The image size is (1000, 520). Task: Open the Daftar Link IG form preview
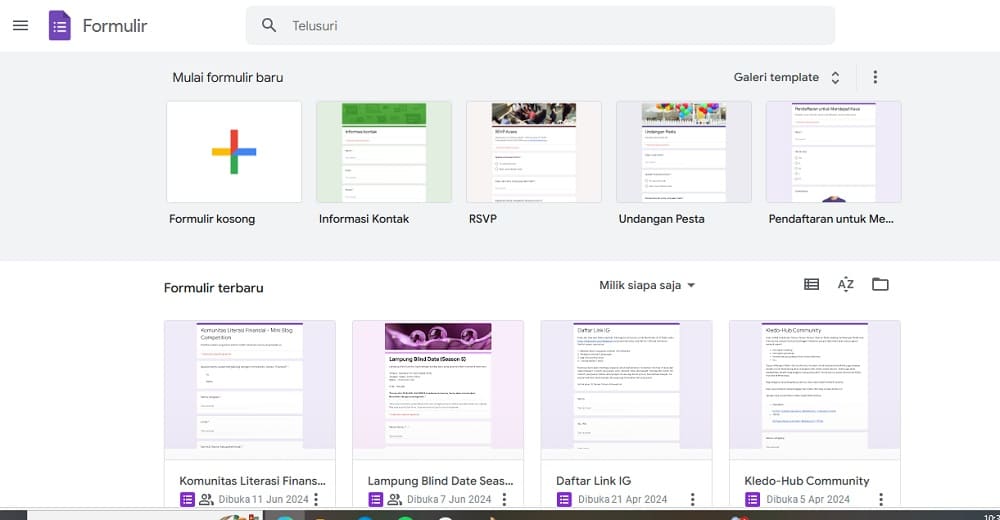(626, 390)
